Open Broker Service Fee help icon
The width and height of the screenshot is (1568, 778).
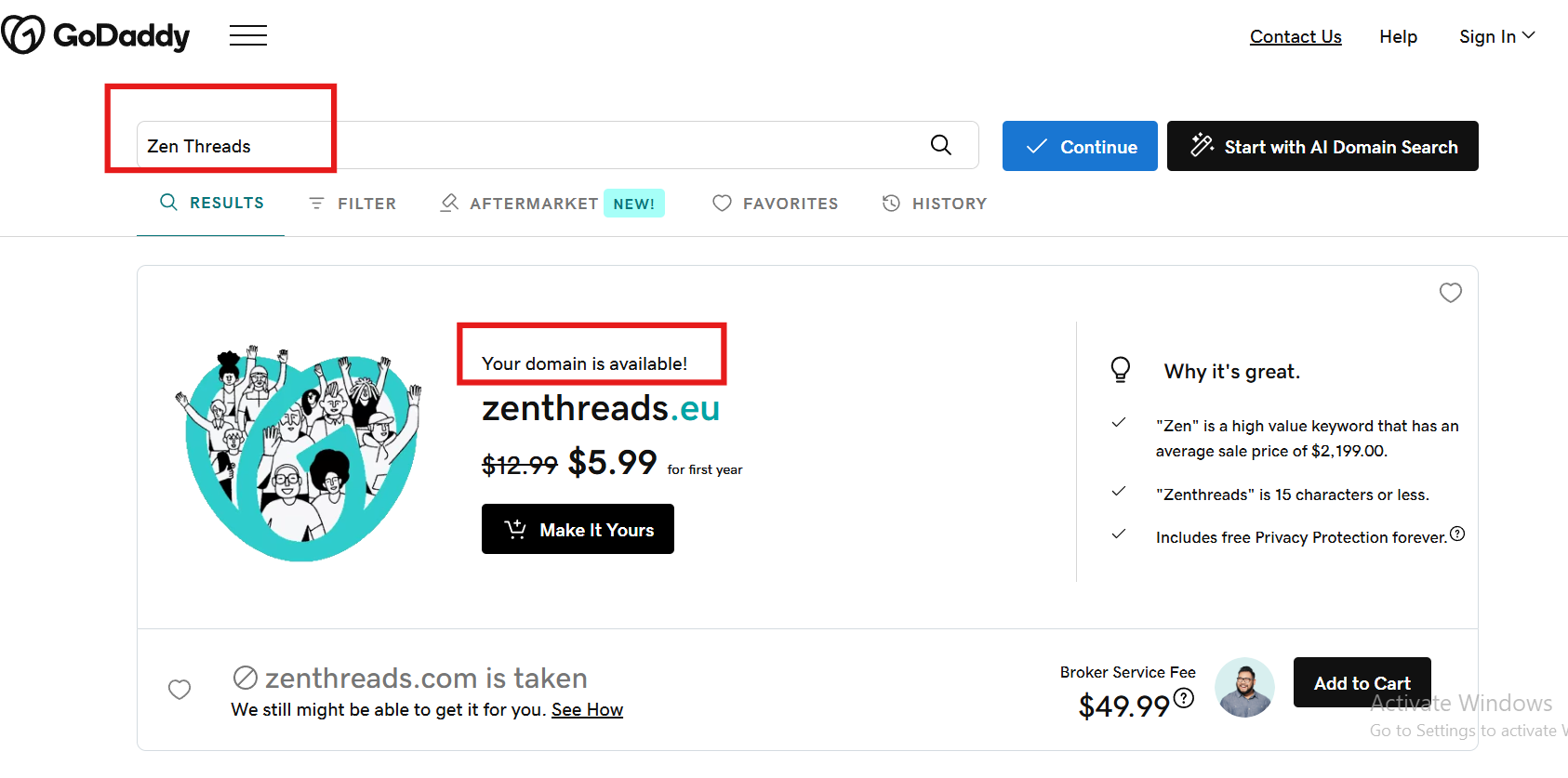(1184, 698)
